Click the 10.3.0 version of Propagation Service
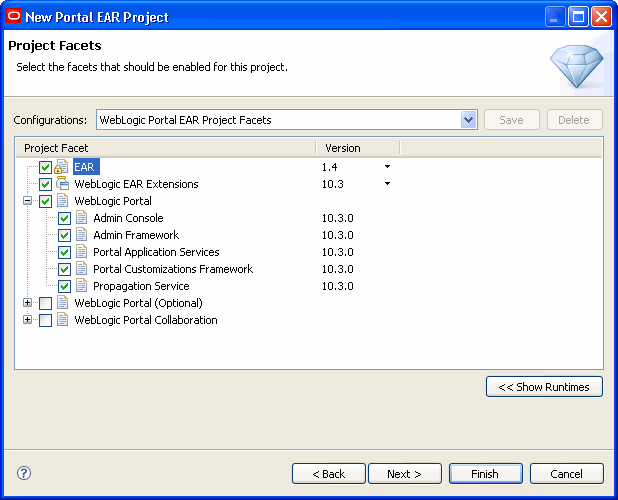The width and height of the screenshot is (618, 500). pos(337,286)
